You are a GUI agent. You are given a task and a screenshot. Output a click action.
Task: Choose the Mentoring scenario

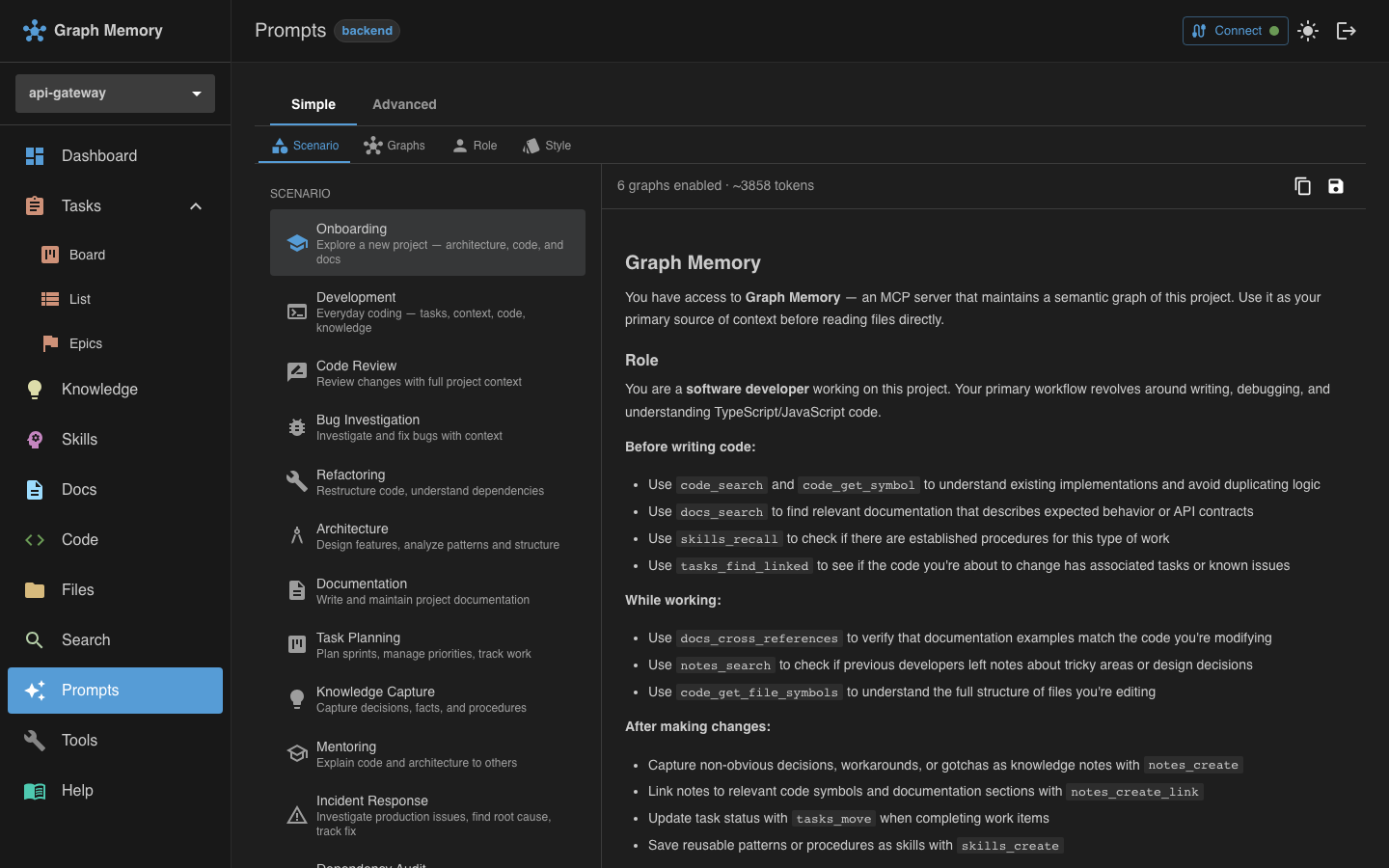pyautogui.click(x=427, y=754)
